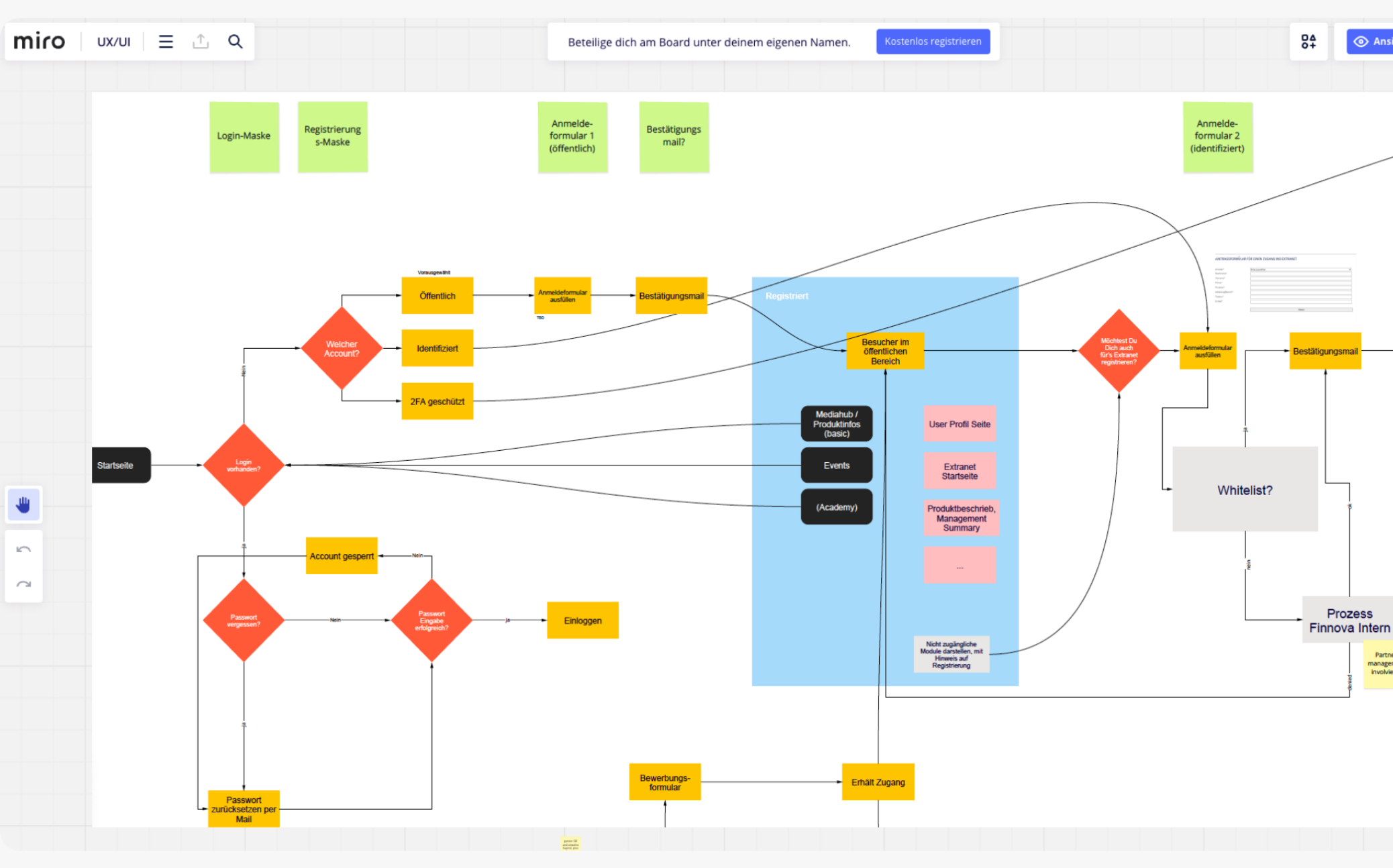Open the board search icon

pyautogui.click(x=235, y=42)
